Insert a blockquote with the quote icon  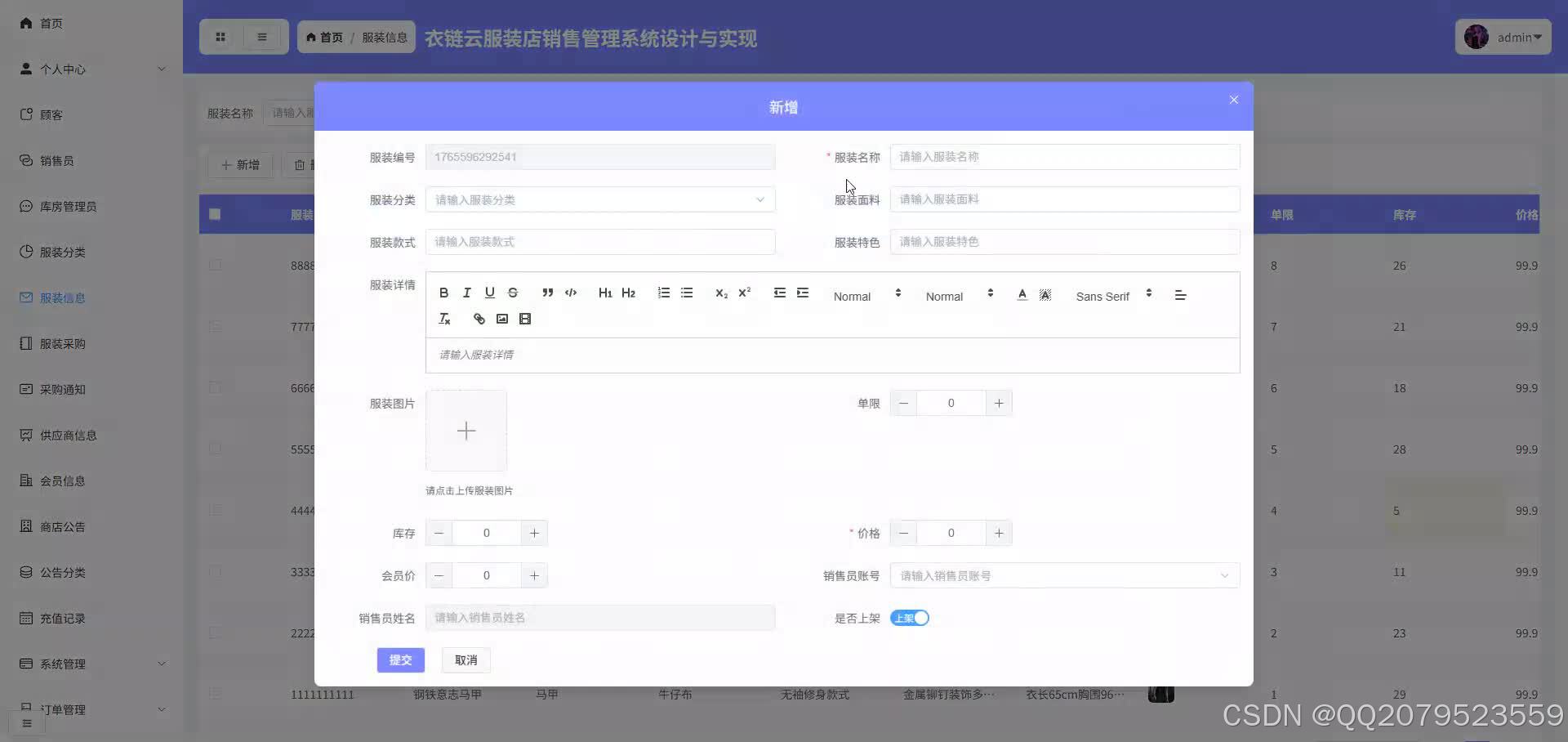pos(547,293)
